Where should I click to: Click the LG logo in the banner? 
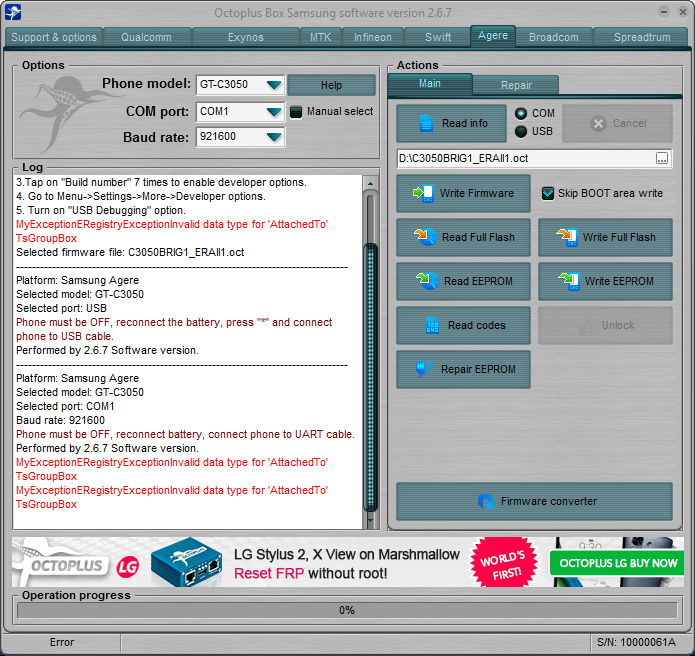128,566
